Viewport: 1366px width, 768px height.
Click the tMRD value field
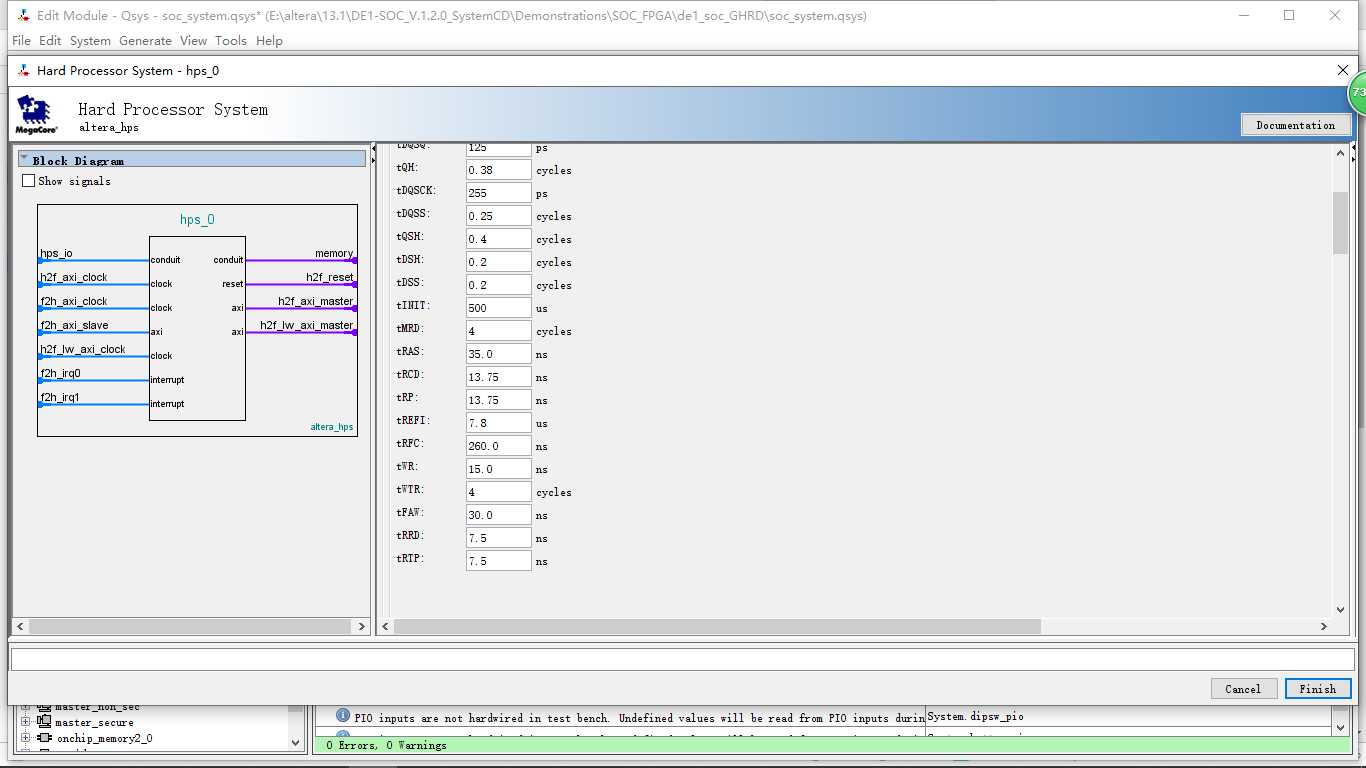498,331
